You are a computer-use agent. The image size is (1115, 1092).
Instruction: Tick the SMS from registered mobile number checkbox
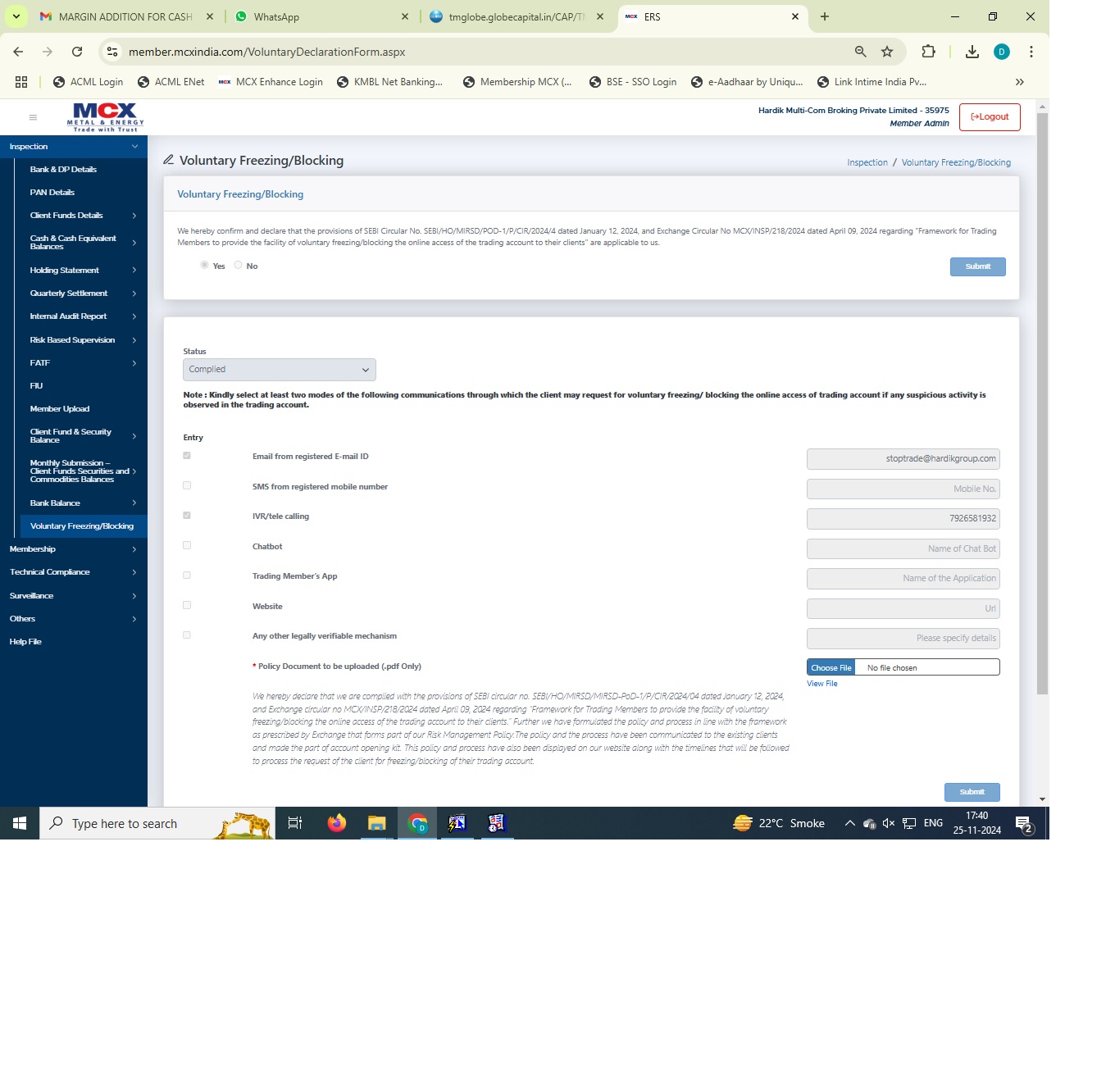pos(187,485)
